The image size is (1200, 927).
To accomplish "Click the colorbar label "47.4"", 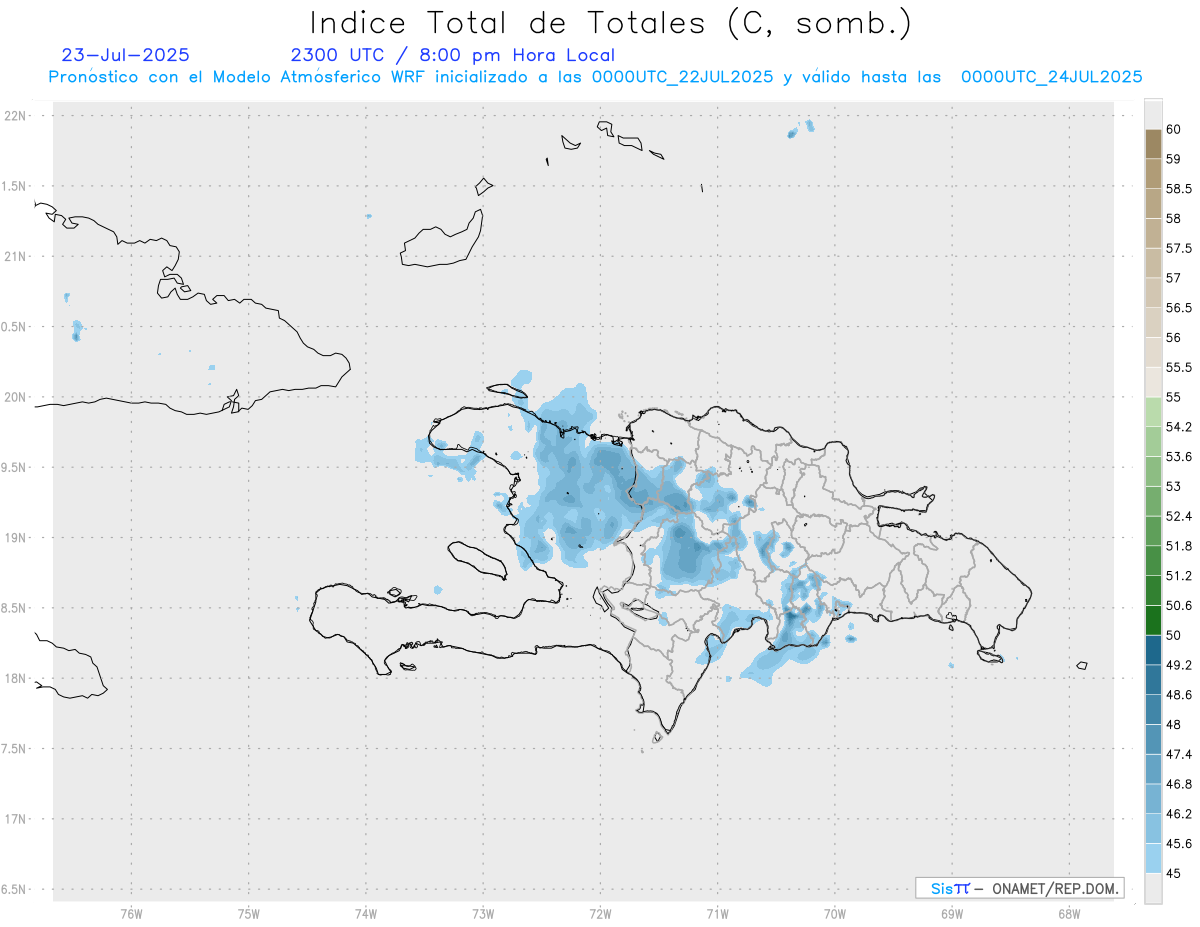I will click(x=1178, y=754).
